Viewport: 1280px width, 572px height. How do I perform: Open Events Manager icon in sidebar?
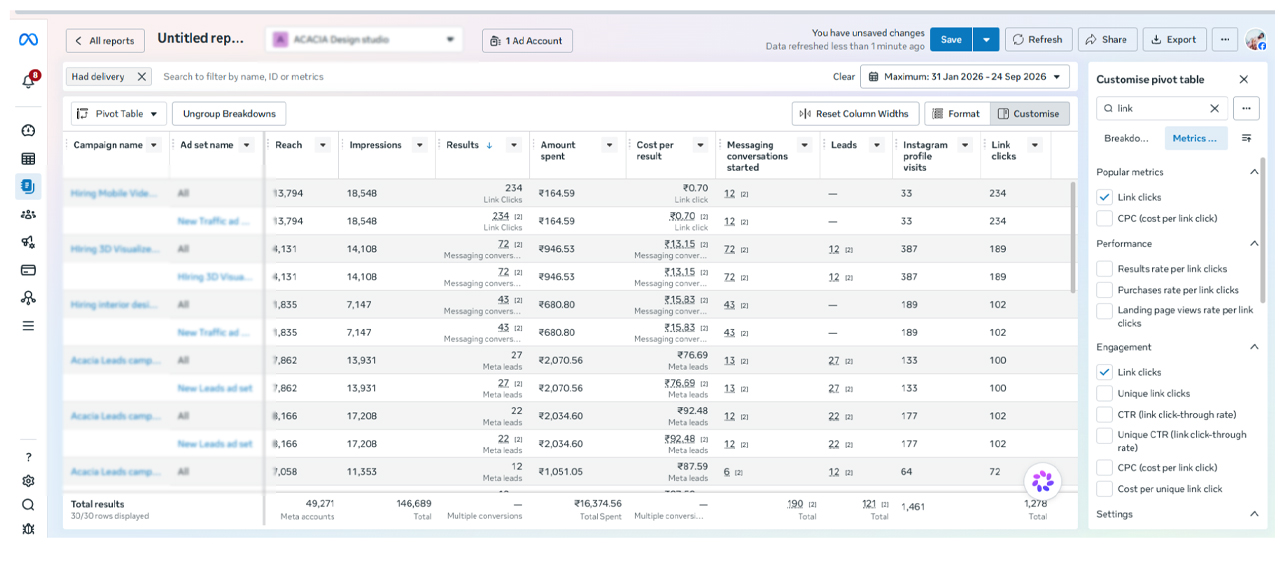pyautogui.click(x=28, y=298)
